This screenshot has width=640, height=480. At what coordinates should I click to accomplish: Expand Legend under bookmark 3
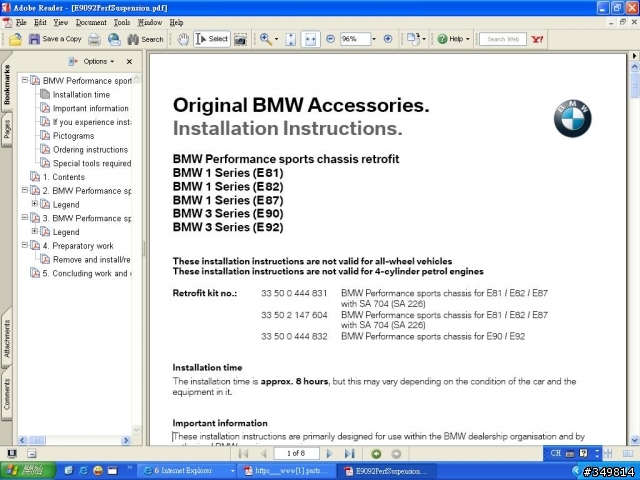tap(35, 231)
